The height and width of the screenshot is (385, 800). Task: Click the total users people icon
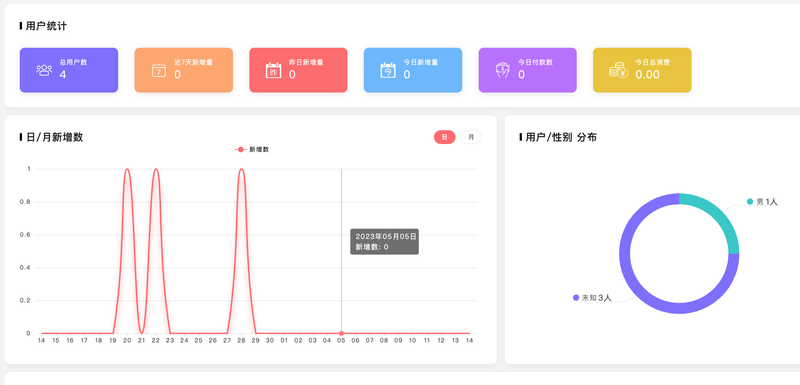[x=44, y=70]
